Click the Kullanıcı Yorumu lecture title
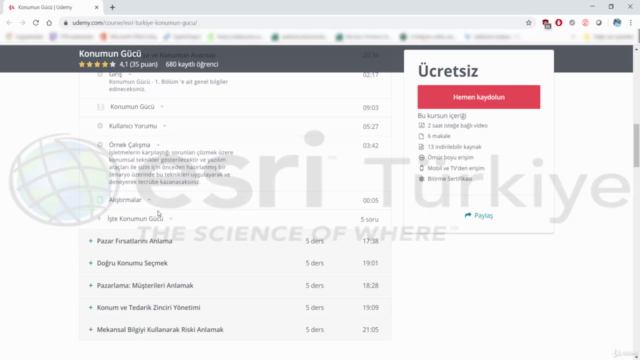640x360 pixels. click(x=133, y=126)
